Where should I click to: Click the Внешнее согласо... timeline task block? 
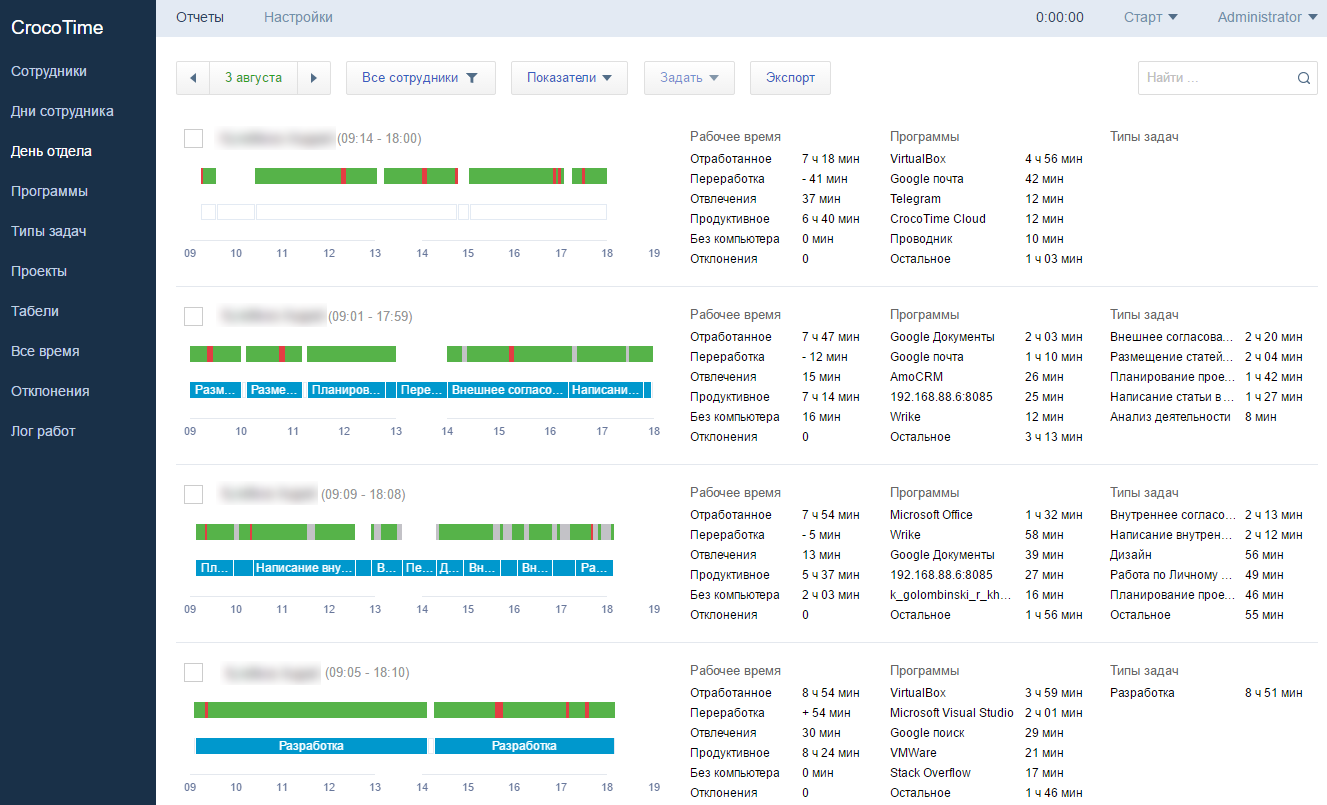pyautogui.click(x=508, y=390)
